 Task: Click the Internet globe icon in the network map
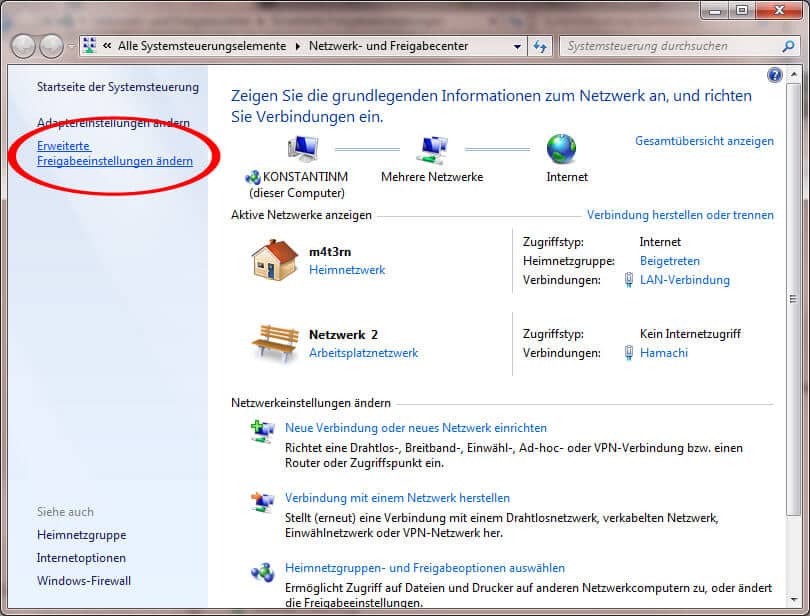[x=562, y=148]
